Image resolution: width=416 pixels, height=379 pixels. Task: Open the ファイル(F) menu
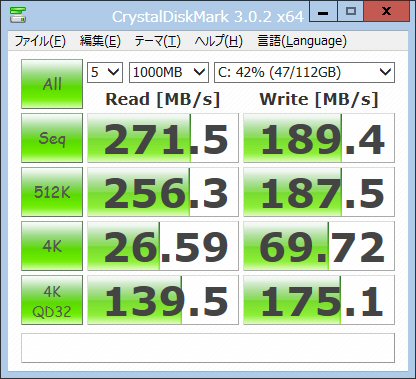pyautogui.click(x=40, y=41)
